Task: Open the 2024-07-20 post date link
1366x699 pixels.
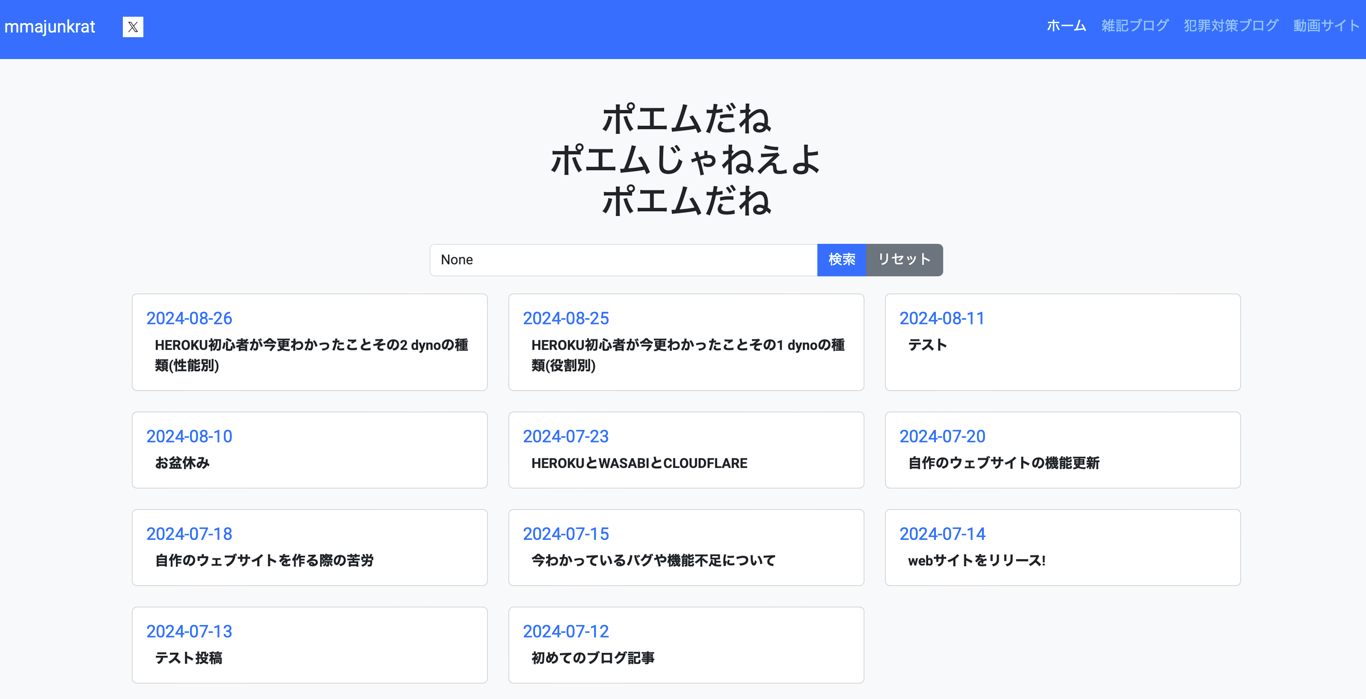Action: click(x=942, y=436)
